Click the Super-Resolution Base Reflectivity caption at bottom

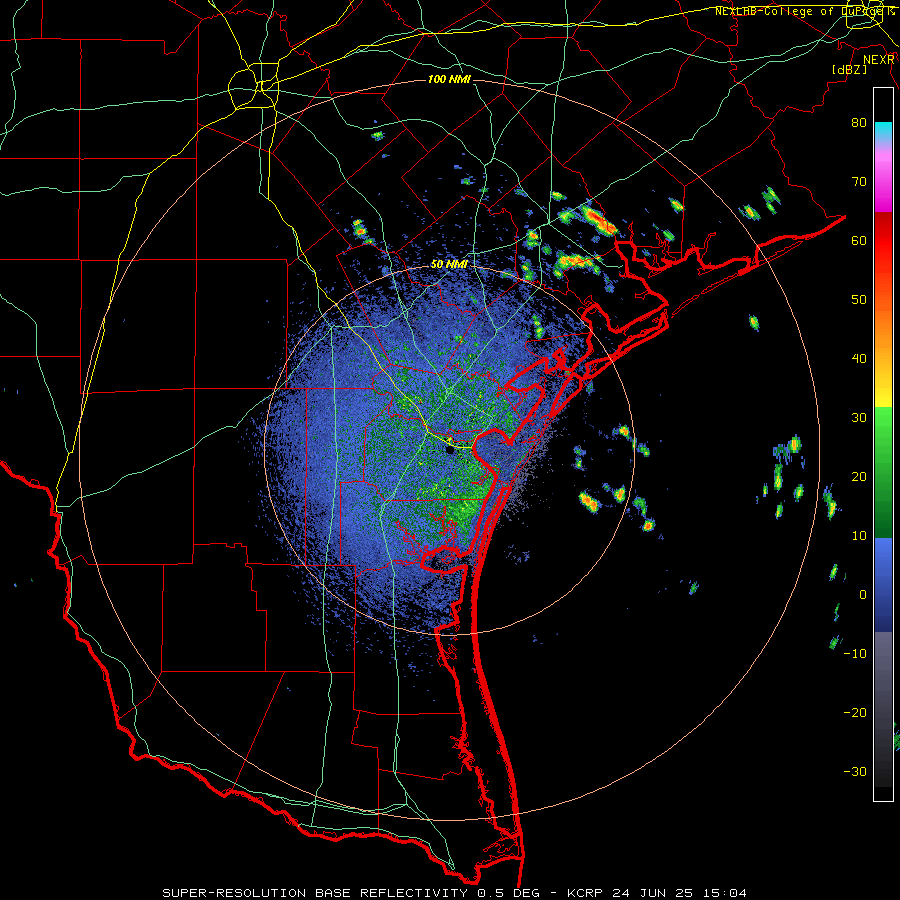[x=454, y=893]
